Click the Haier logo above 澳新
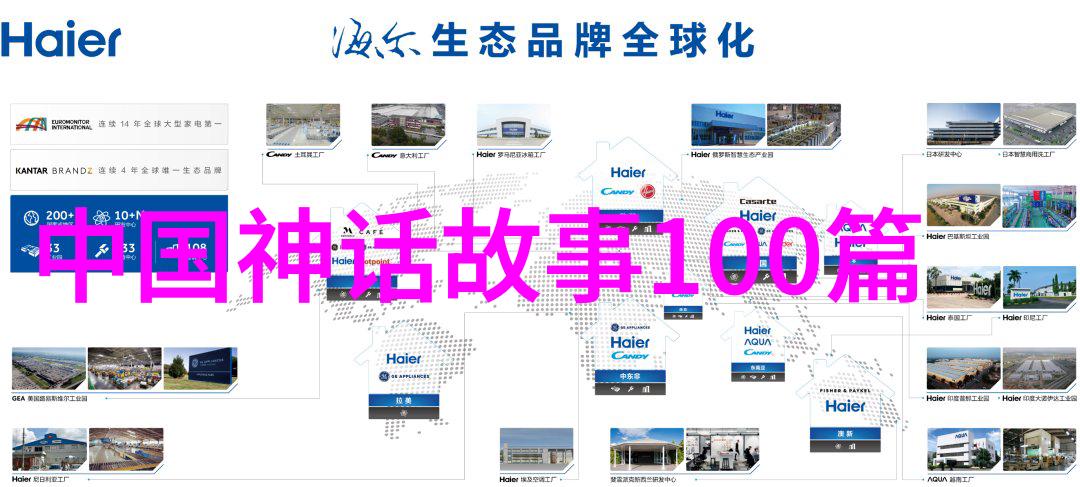This screenshot has width=1080, height=487. click(x=845, y=406)
